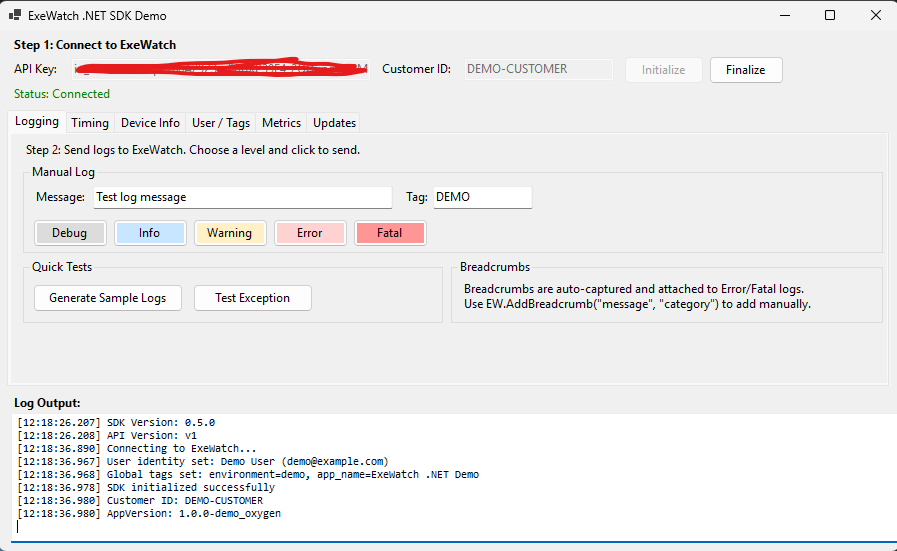
Task: Maximize the ExeWatch demo window
Action: [x=830, y=15]
